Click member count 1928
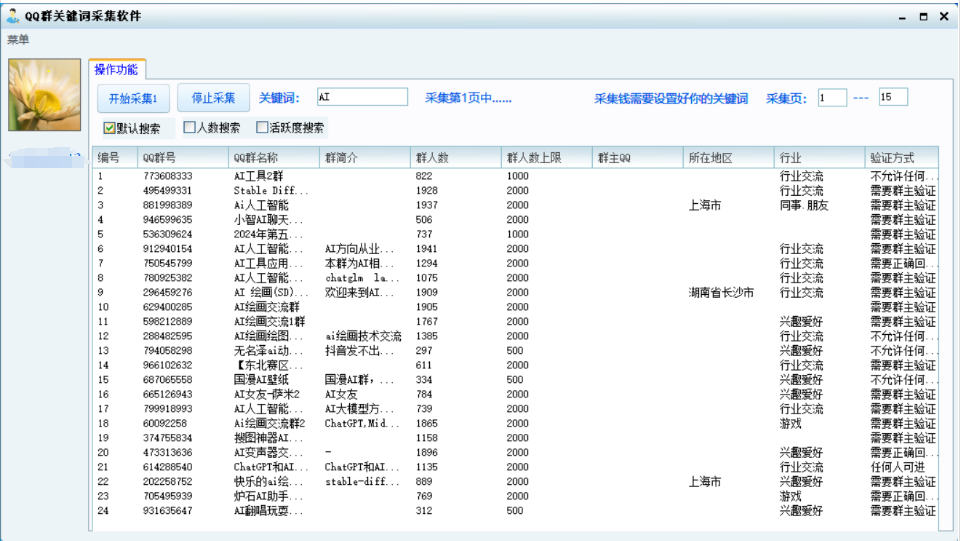The height and width of the screenshot is (541, 960). 427,190
